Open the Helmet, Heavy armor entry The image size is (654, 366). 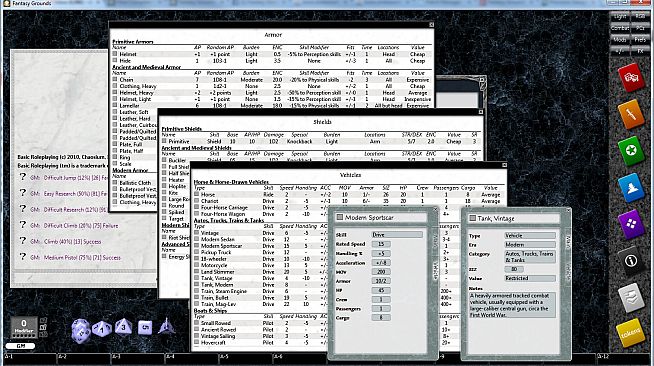pos(136,93)
